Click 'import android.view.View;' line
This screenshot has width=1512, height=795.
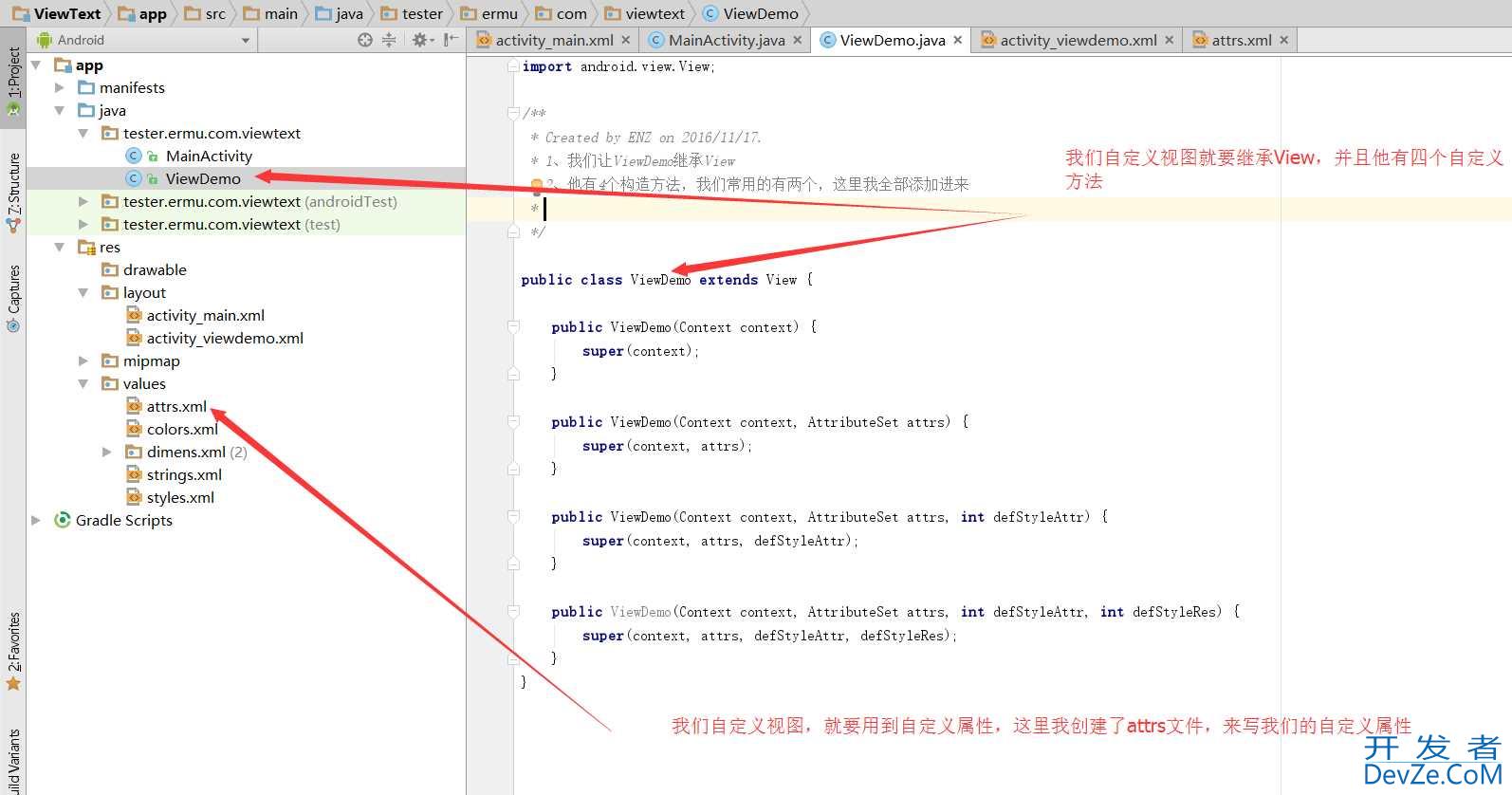[618, 66]
